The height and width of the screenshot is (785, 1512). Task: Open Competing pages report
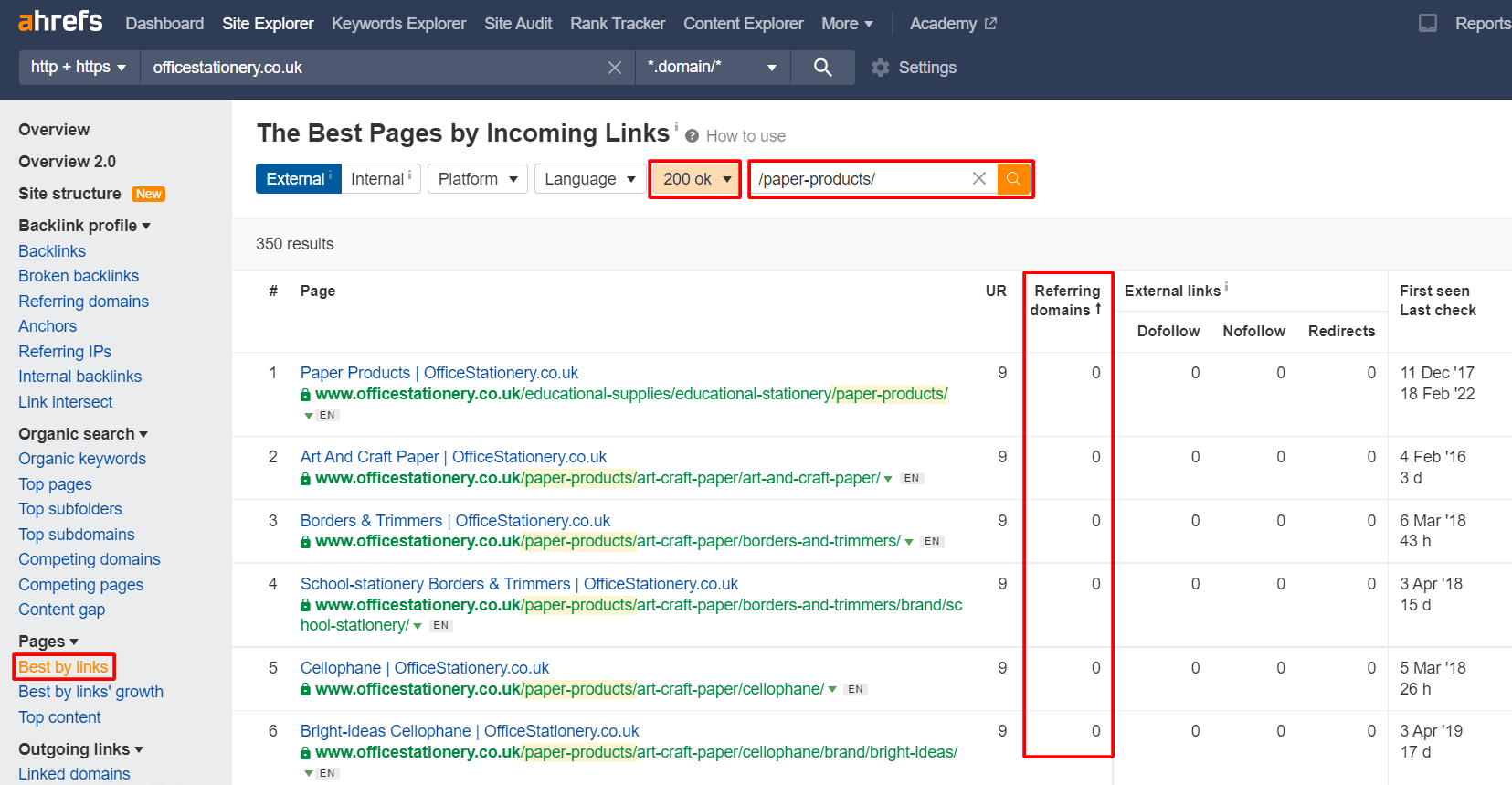click(81, 585)
